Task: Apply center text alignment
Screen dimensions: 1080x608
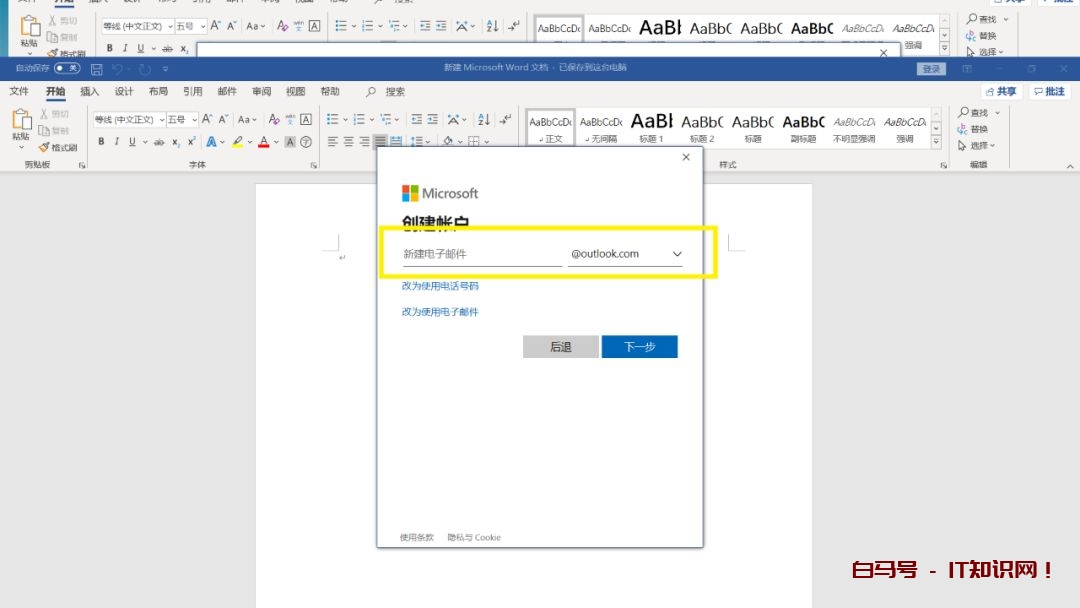Action: point(348,142)
